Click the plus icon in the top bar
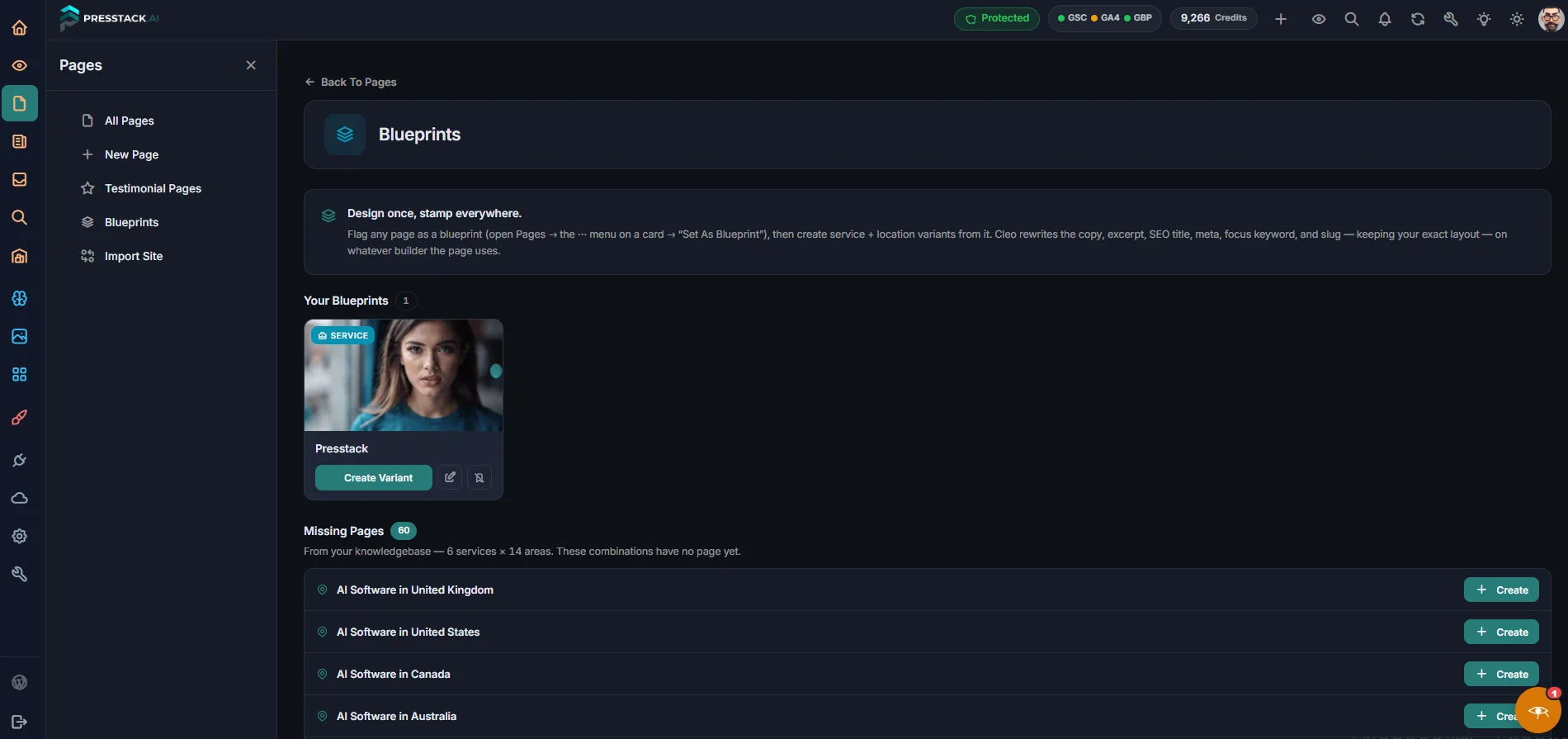 (1281, 19)
